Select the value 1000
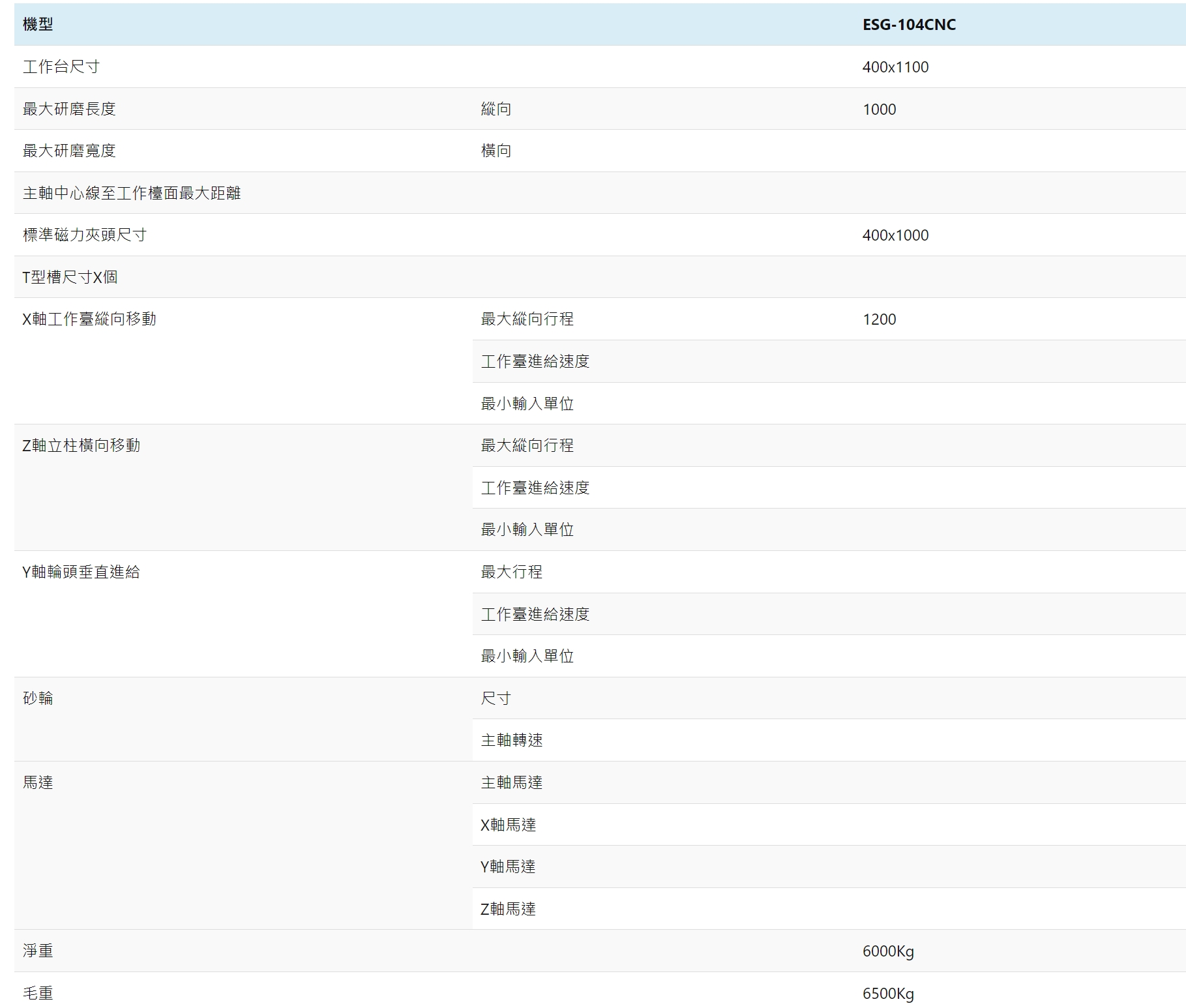This screenshot has height=1008, width=1186. pos(879,109)
